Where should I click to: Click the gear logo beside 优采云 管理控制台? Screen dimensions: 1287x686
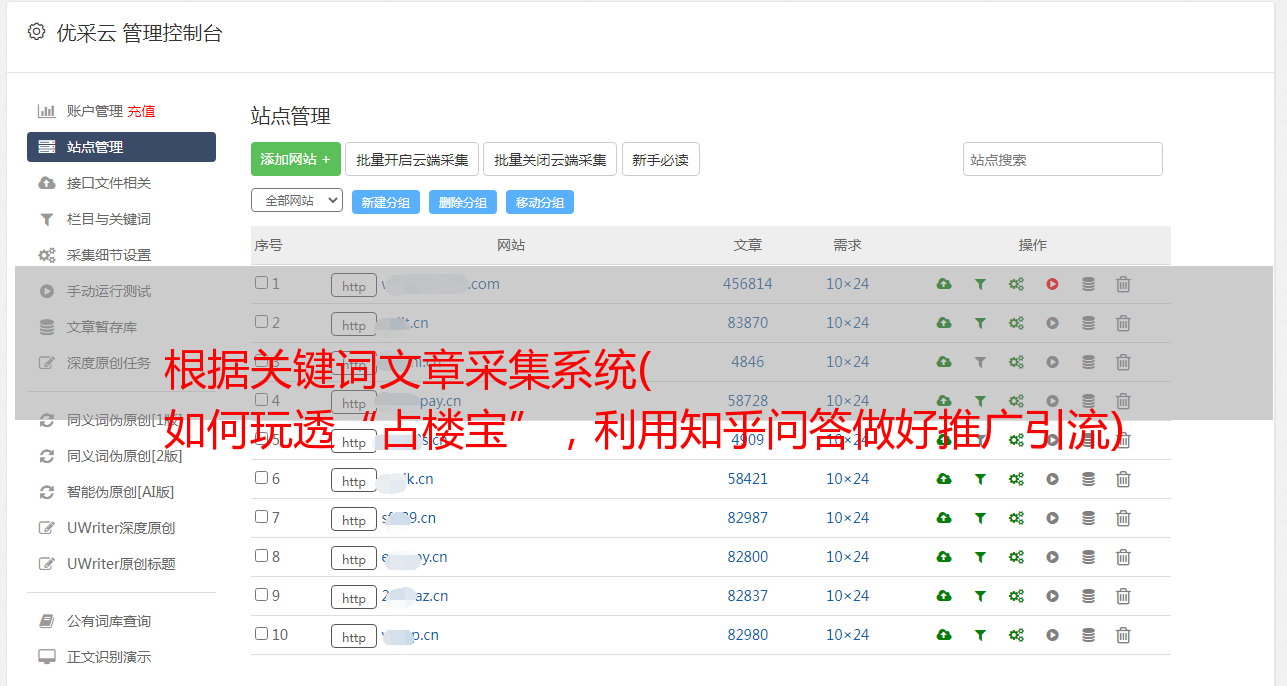tap(37, 32)
